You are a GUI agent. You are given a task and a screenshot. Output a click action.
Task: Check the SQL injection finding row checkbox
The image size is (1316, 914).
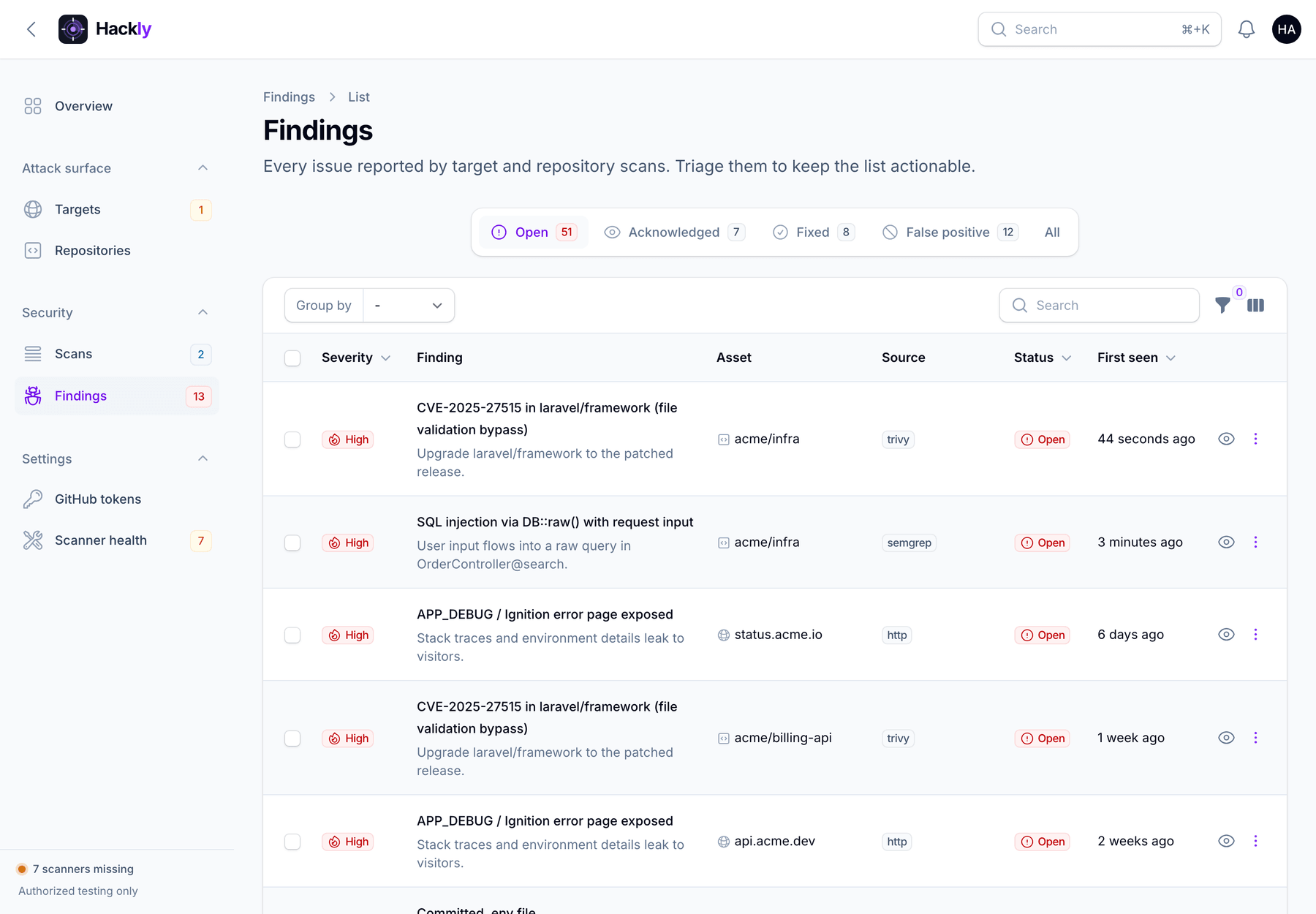(x=292, y=543)
